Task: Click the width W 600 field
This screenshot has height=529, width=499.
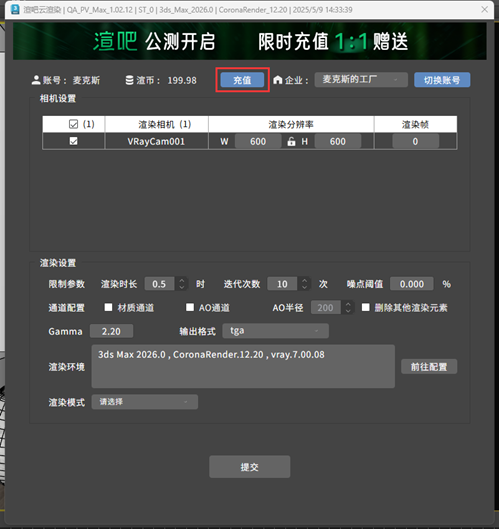Action: 258,141
